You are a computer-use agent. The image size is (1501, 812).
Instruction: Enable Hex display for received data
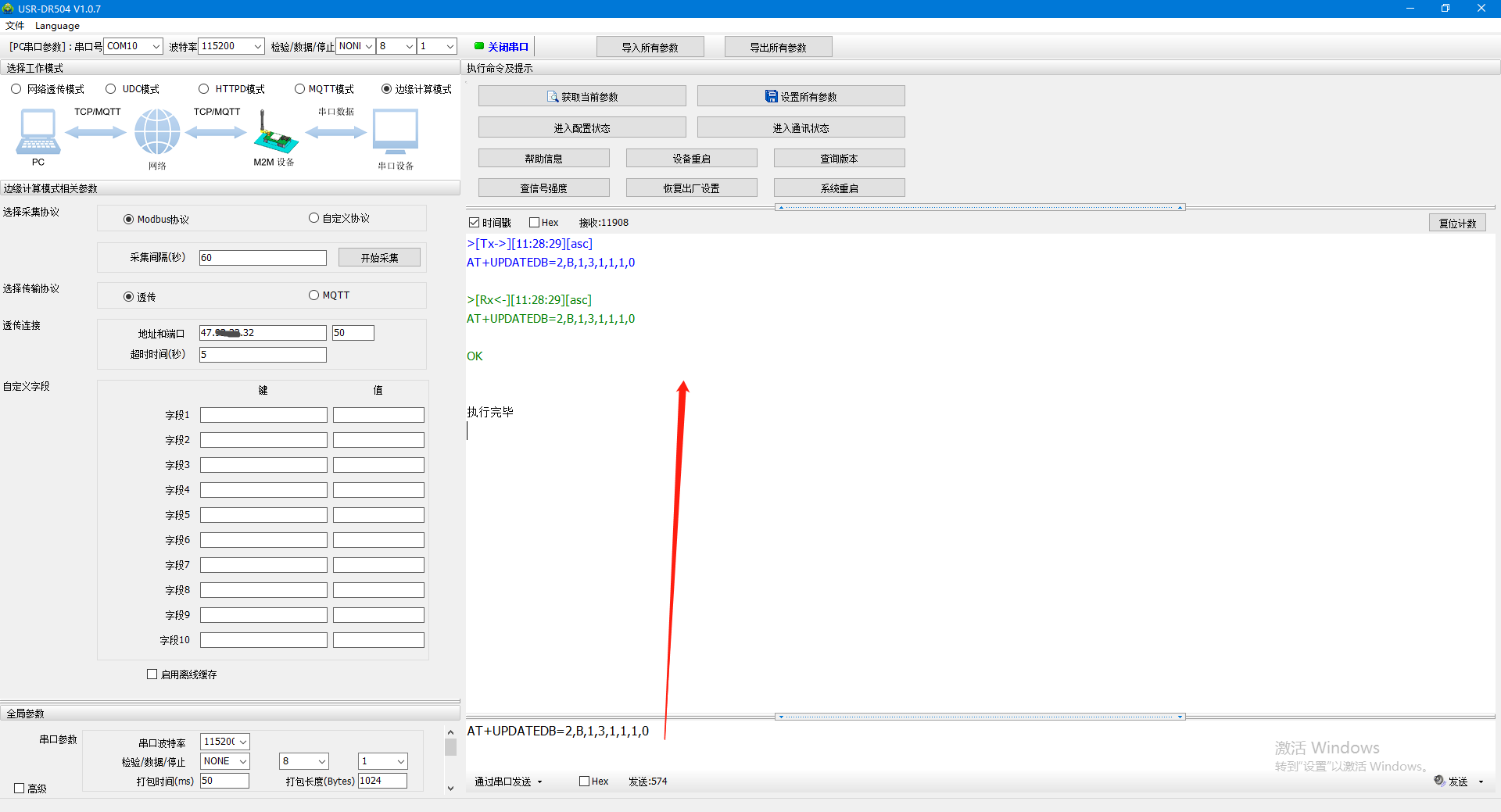point(535,223)
